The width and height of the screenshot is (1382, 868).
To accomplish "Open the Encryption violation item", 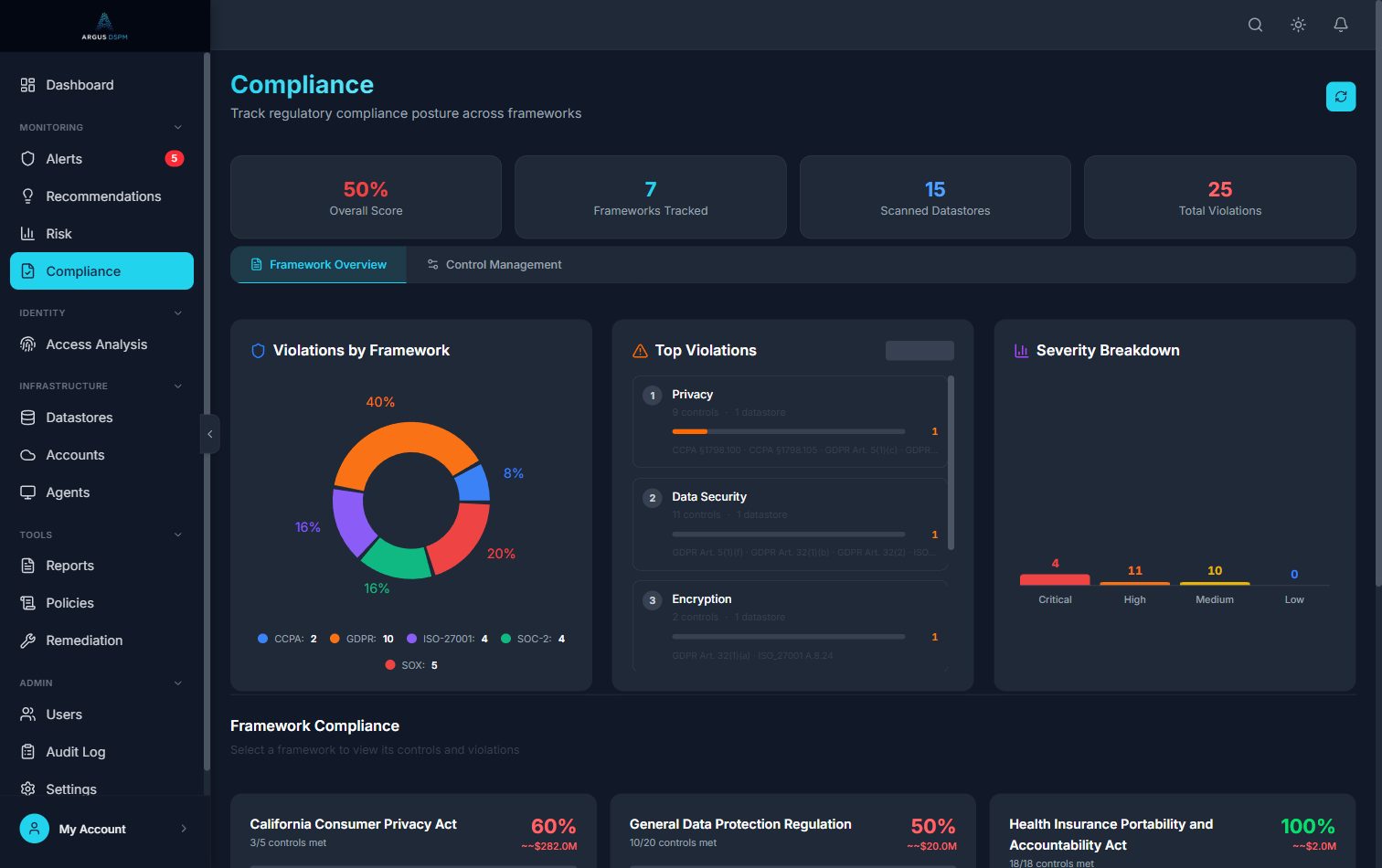I will click(790, 626).
